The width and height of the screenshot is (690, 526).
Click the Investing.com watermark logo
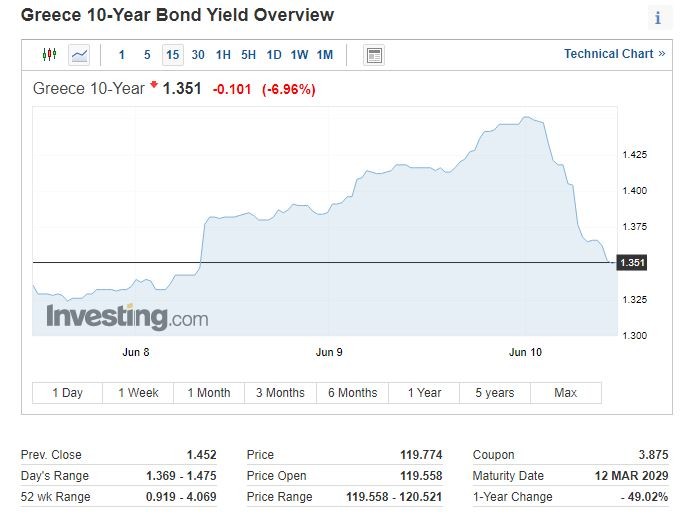127,318
